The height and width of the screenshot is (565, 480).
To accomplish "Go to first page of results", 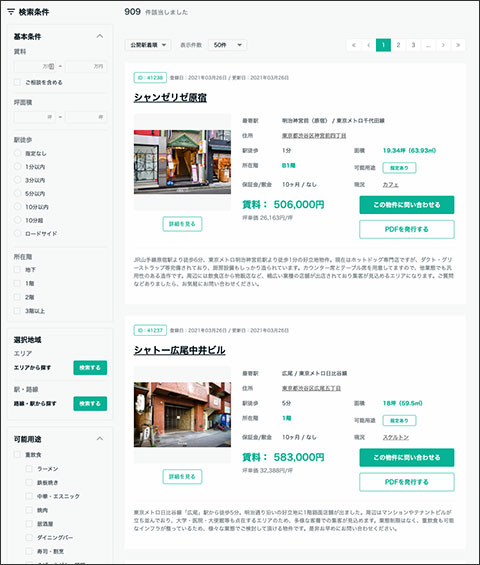I will point(354,45).
